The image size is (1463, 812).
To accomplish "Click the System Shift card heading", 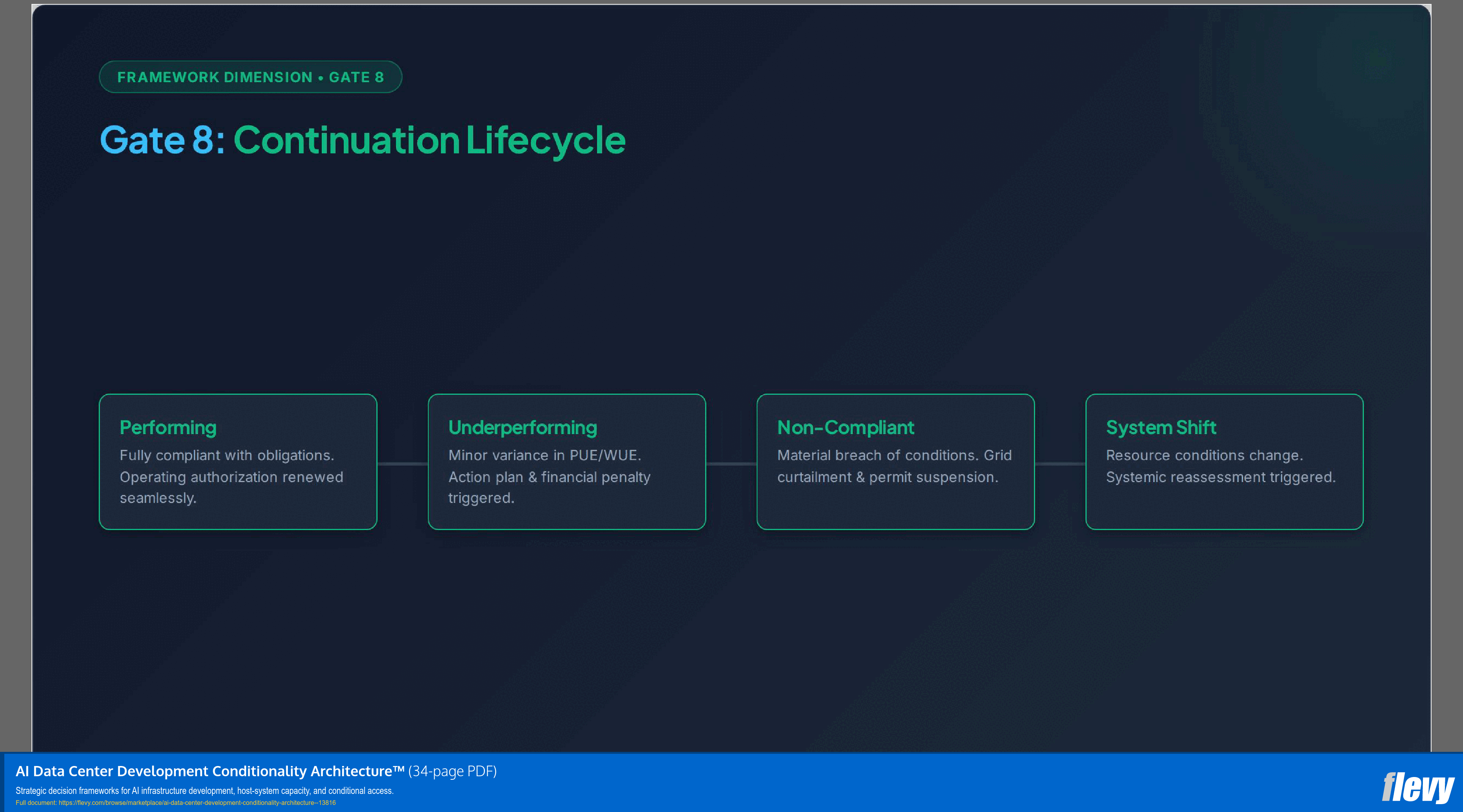I will [x=1161, y=427].
